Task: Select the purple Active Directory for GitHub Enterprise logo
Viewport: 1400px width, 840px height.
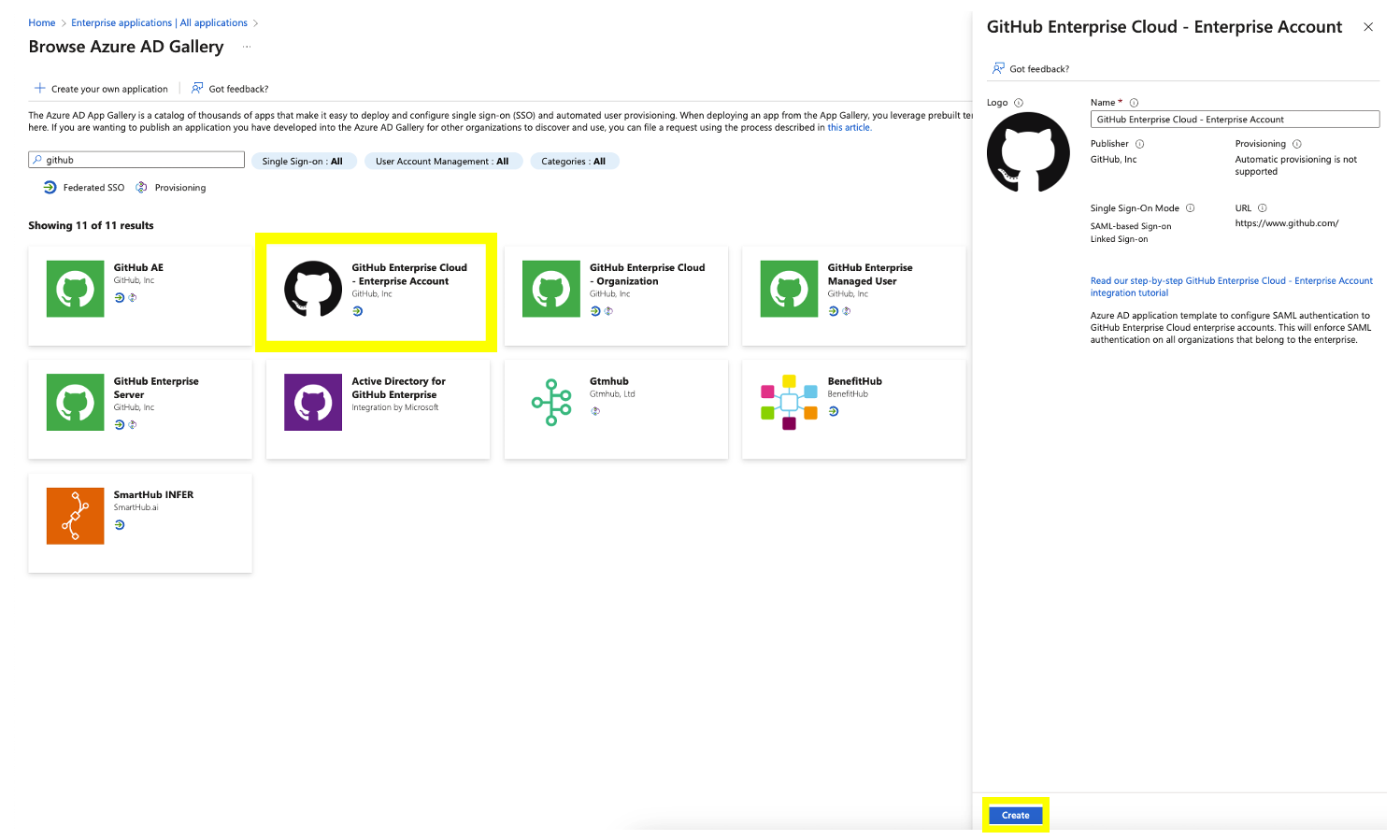Action: (313, 403)
